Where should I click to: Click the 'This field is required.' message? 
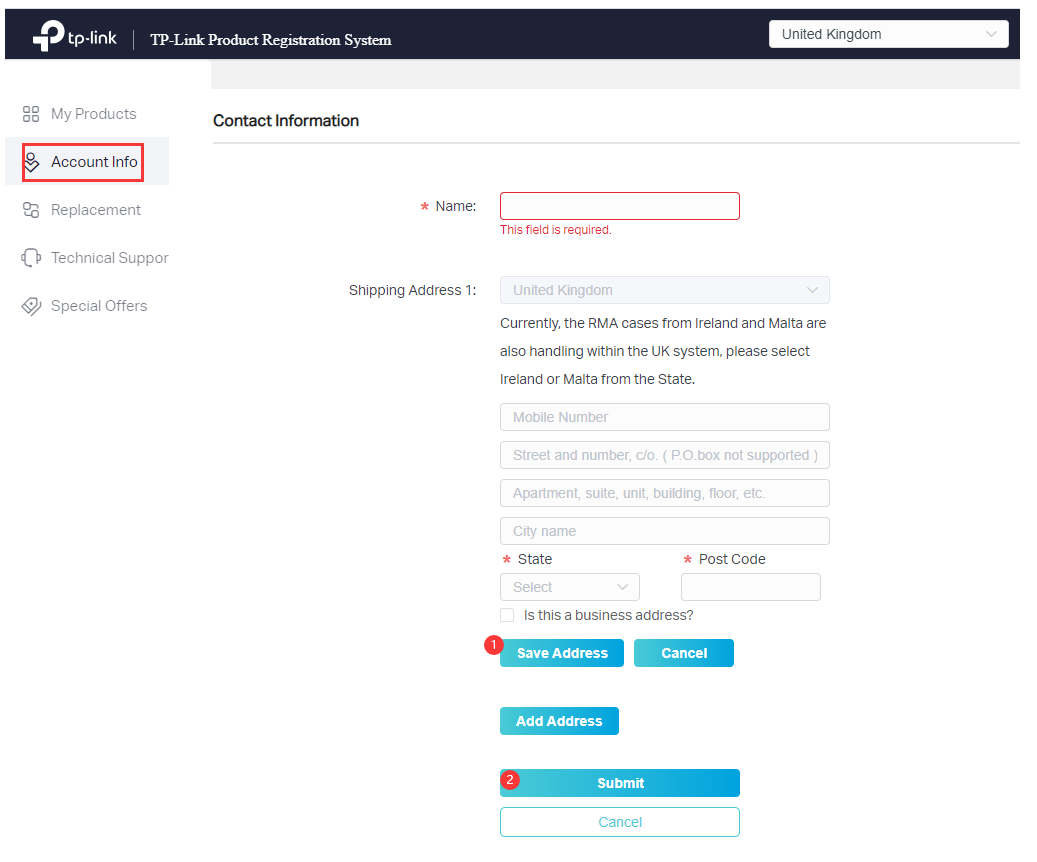click(x=556, y=230)
